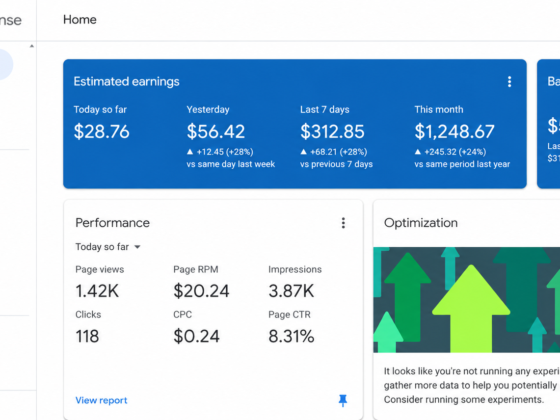560x420 pixels.
Task: Select yesterday's earnings value $56.42
Action: (x=216, y=131)
